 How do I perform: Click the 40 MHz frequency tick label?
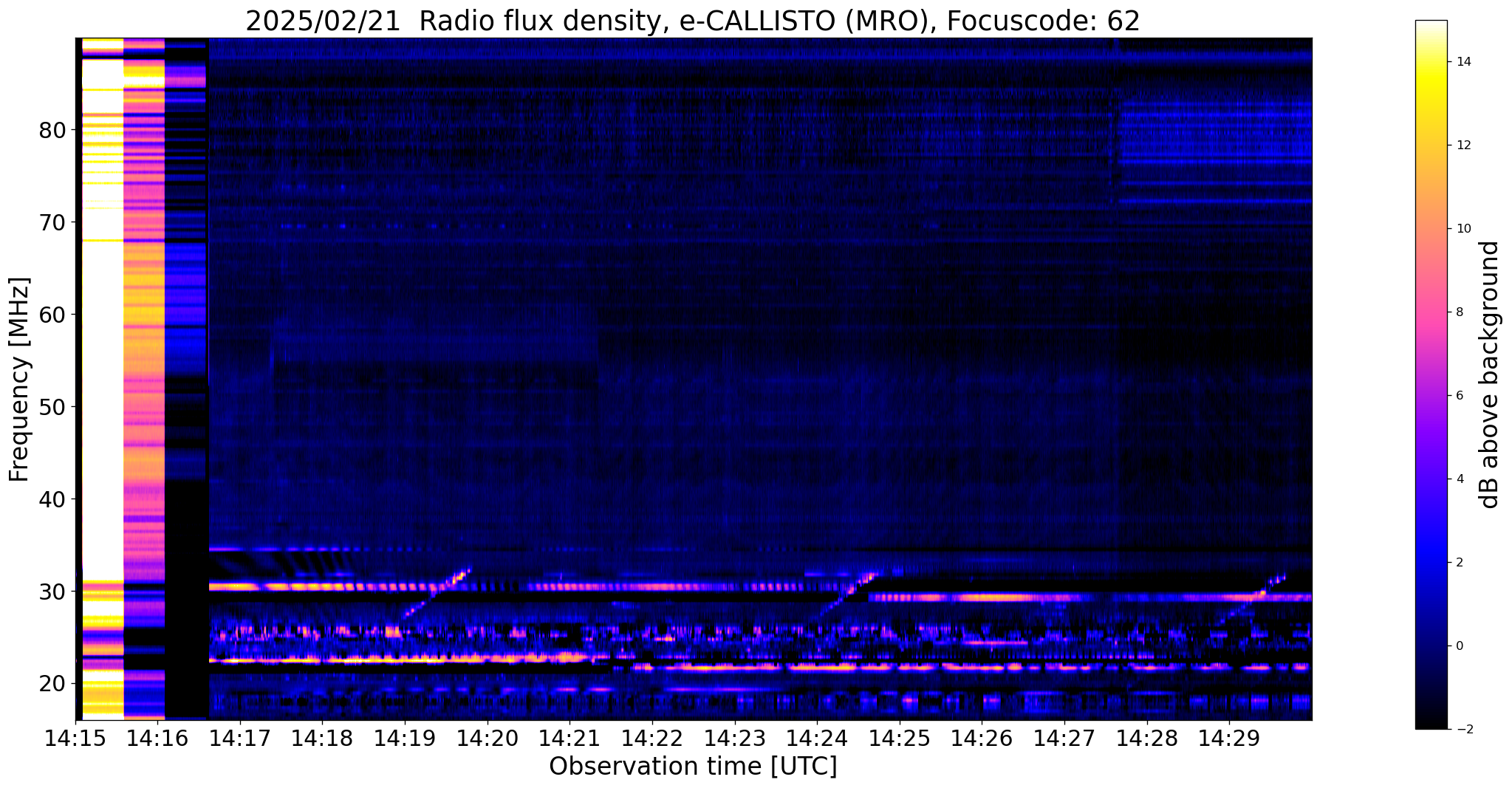pos(52,500)
